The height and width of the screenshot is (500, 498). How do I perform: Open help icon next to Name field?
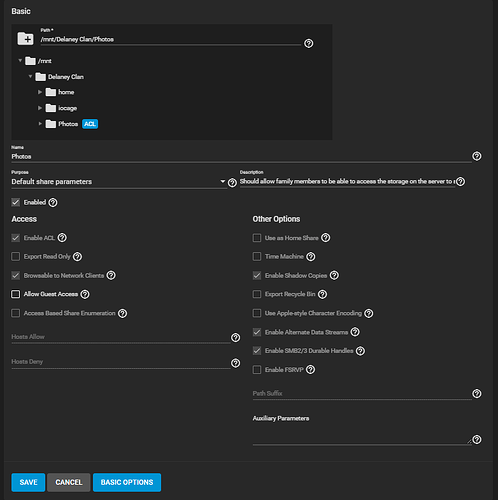[477, 156]
